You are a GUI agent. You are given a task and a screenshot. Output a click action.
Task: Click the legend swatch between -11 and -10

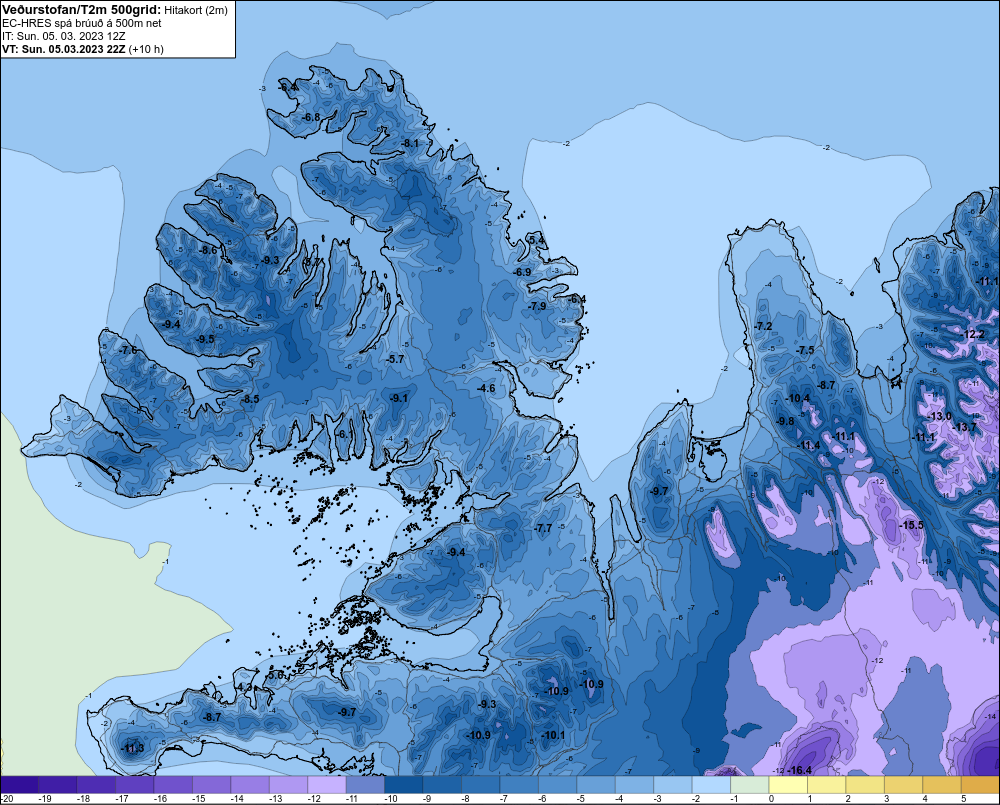pyautogui.click(x=365, y=785)
